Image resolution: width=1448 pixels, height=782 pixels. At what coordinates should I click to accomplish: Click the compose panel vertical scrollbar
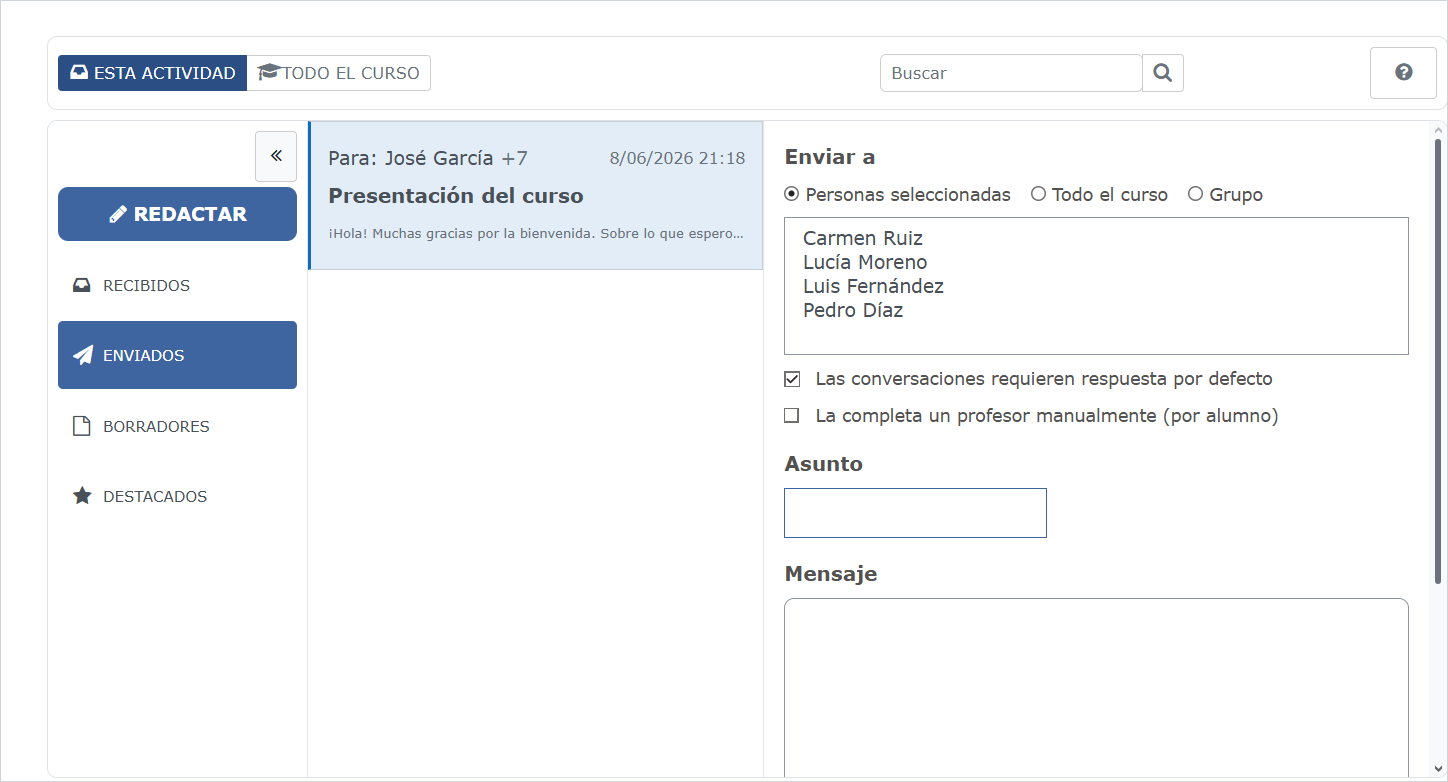tap(1438, 360)
